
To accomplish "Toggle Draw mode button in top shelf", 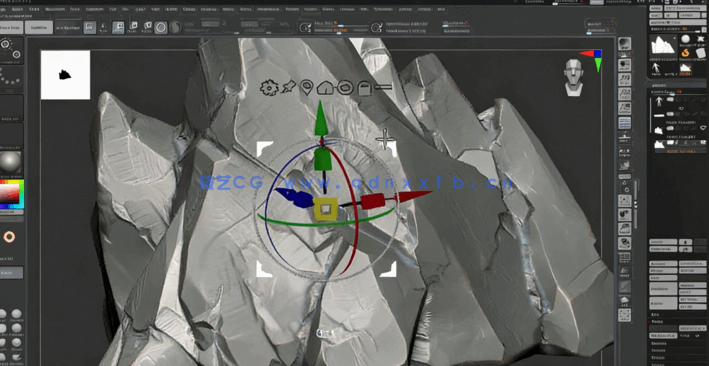I will [x=104, y=28].
